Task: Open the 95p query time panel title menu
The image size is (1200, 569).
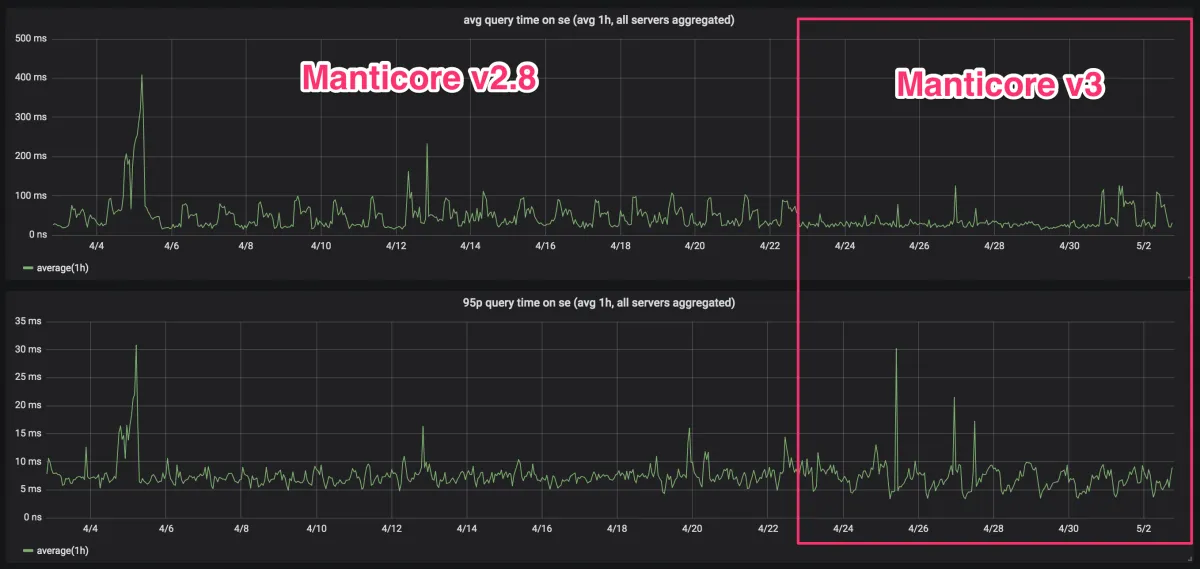Action: (x=599, y=302)
